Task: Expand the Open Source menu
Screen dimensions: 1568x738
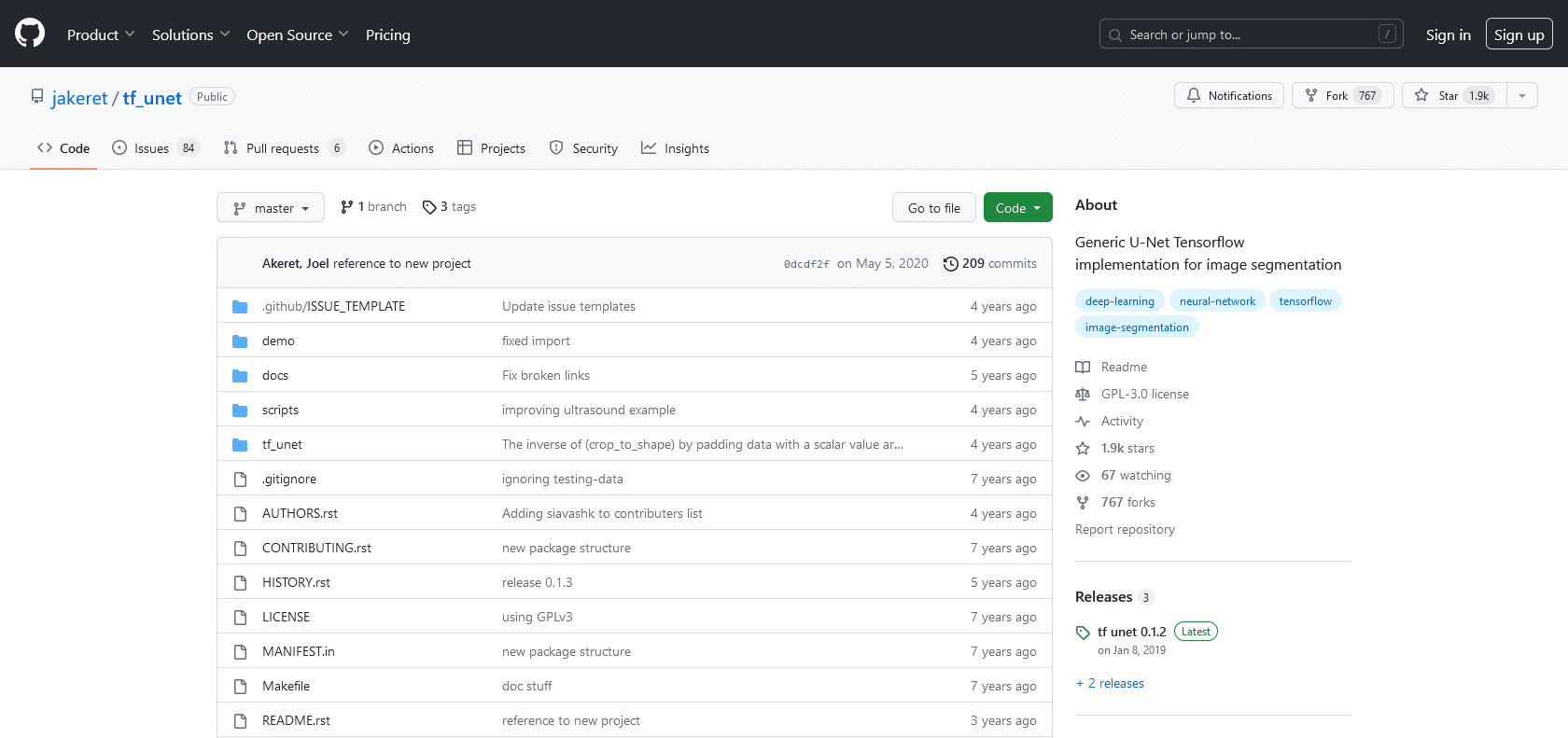Action: click(x=298, y=35)
